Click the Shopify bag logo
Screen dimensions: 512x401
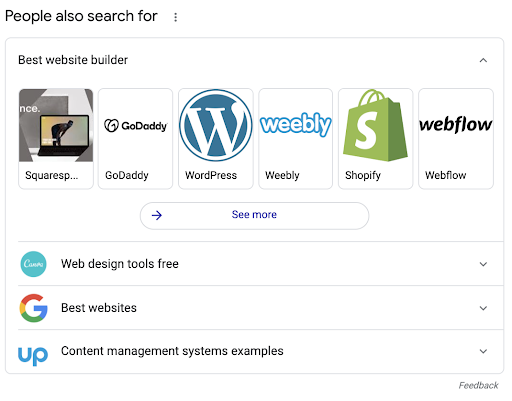pyautogui.click(x=376, y=125)
